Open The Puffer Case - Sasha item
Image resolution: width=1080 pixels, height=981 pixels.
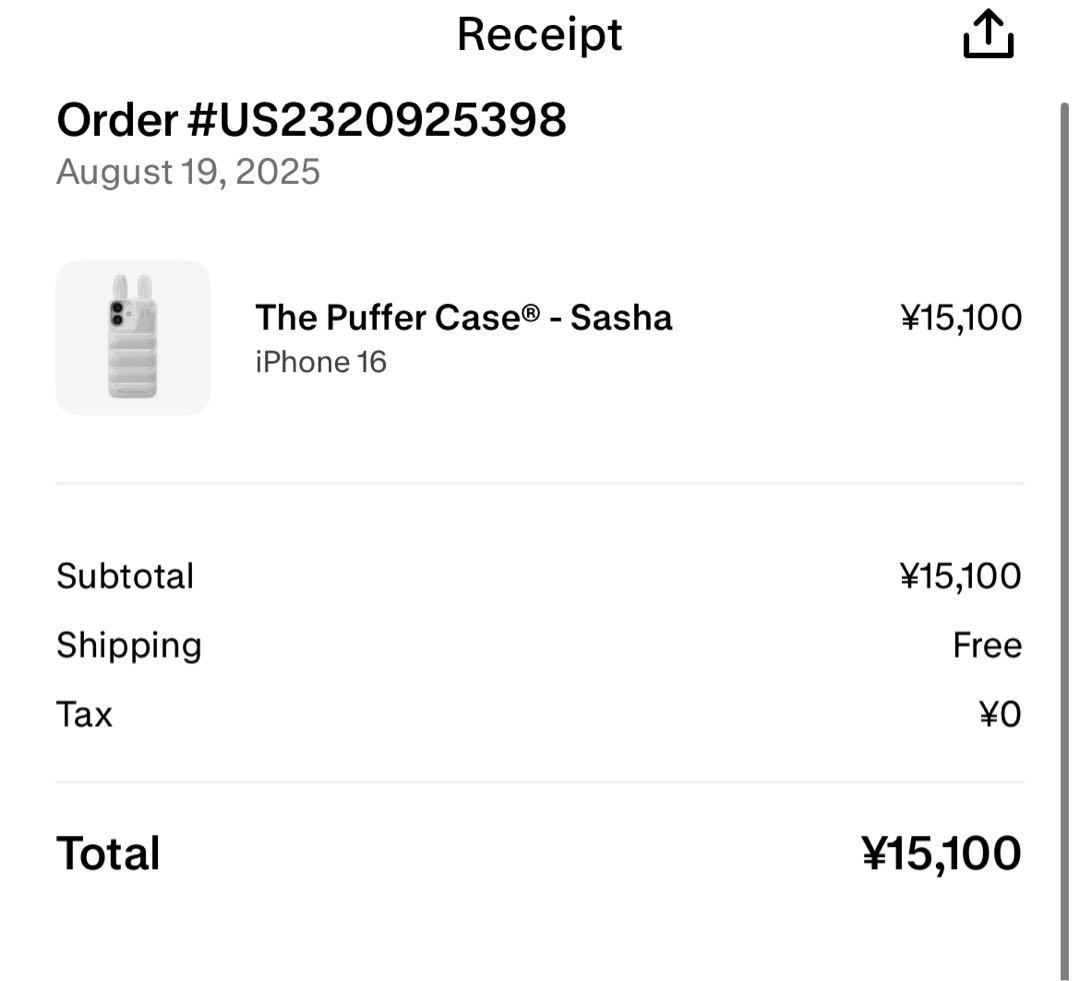463,318
